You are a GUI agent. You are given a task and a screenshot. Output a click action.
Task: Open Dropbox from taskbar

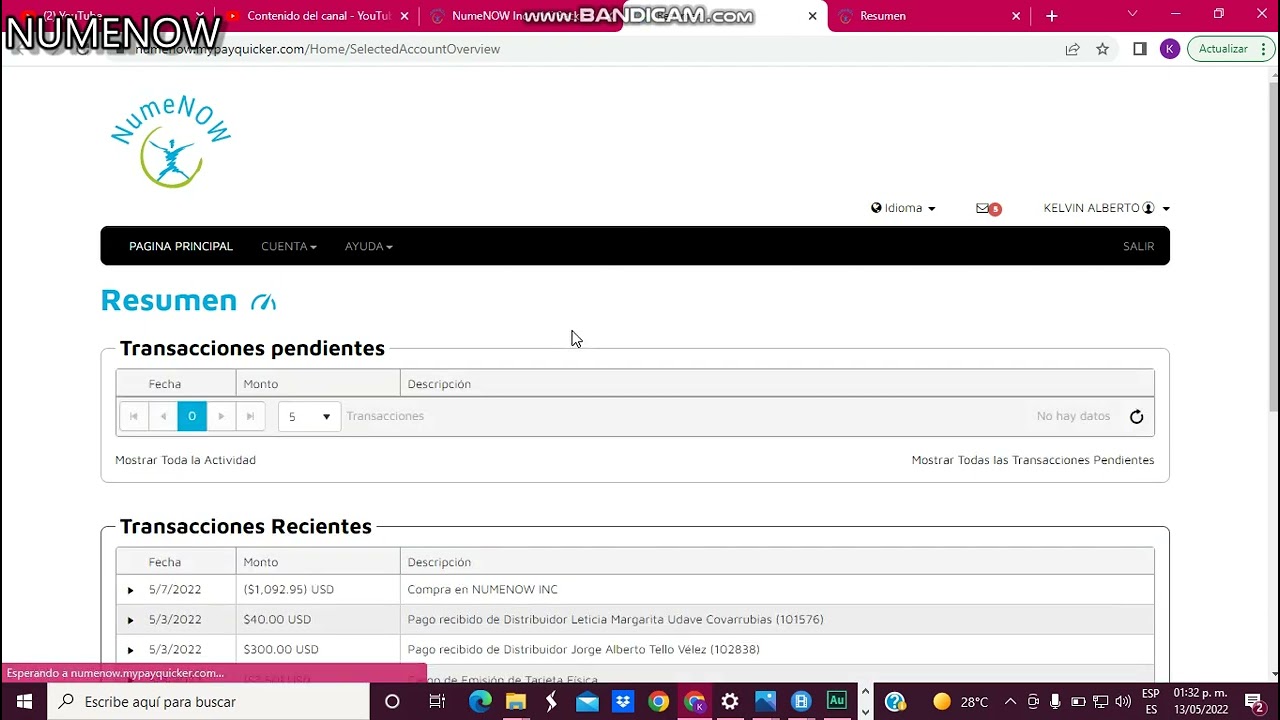pyautogui.click(x=622, y=702)
